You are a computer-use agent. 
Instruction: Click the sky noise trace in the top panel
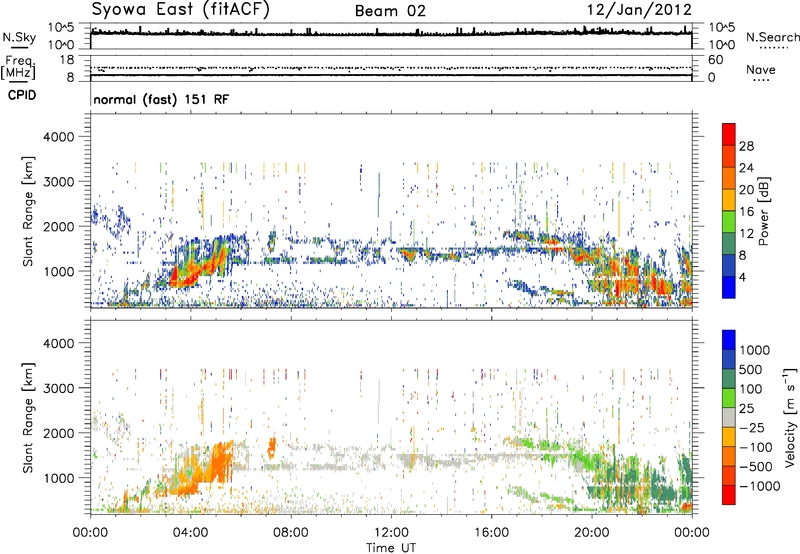coord(391,33)
